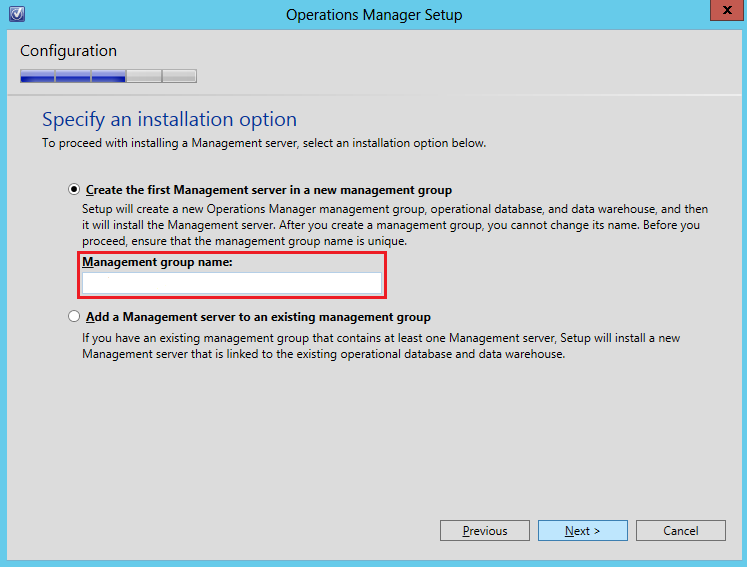Click the Operations Manager Setup title bar icon
Image resolution: width=747 pixels, height=567 pixels.
pos(17,14)
